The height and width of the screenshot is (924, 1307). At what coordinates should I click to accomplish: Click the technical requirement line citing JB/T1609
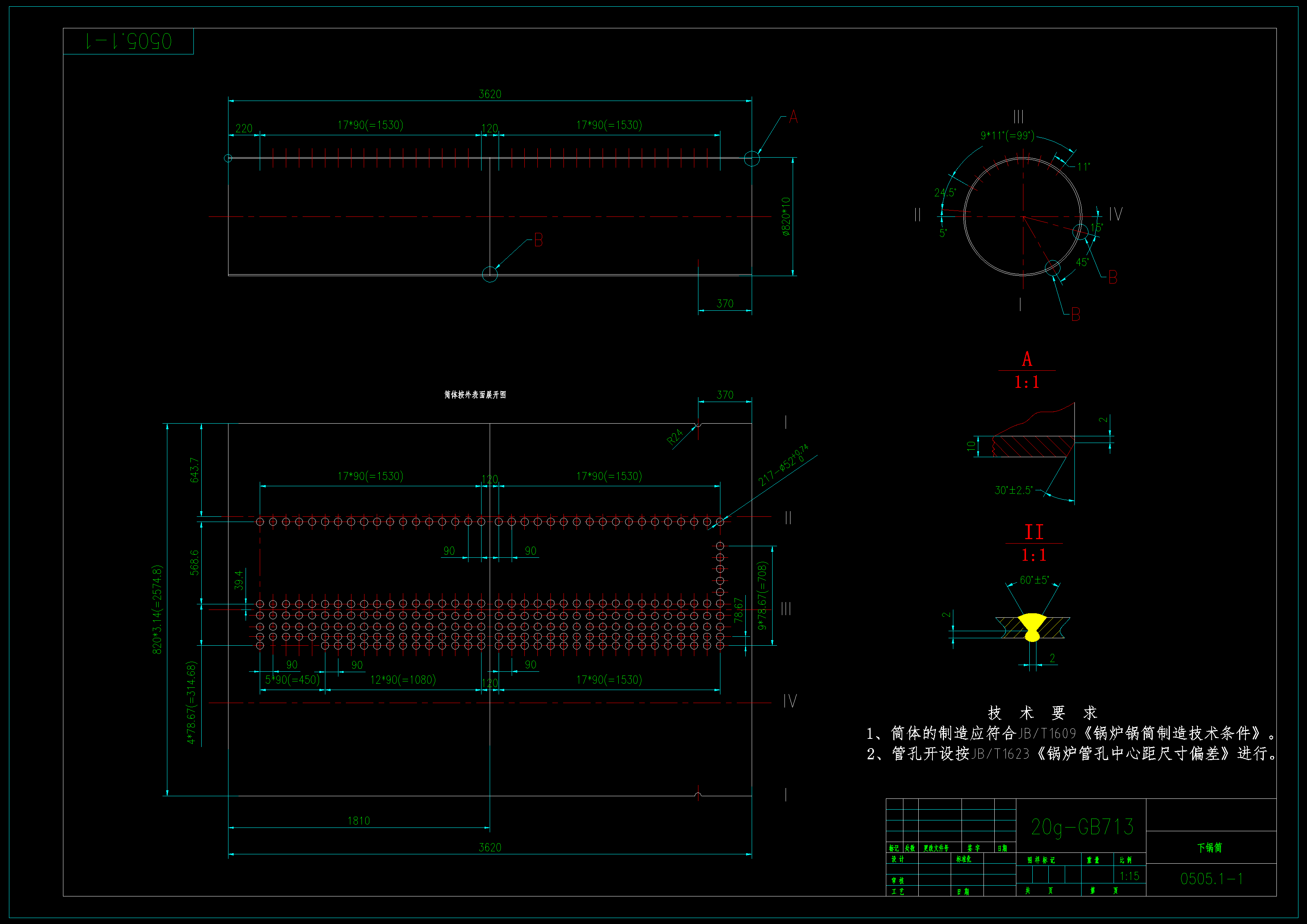pyautogui.click(x=1071, y=733)
